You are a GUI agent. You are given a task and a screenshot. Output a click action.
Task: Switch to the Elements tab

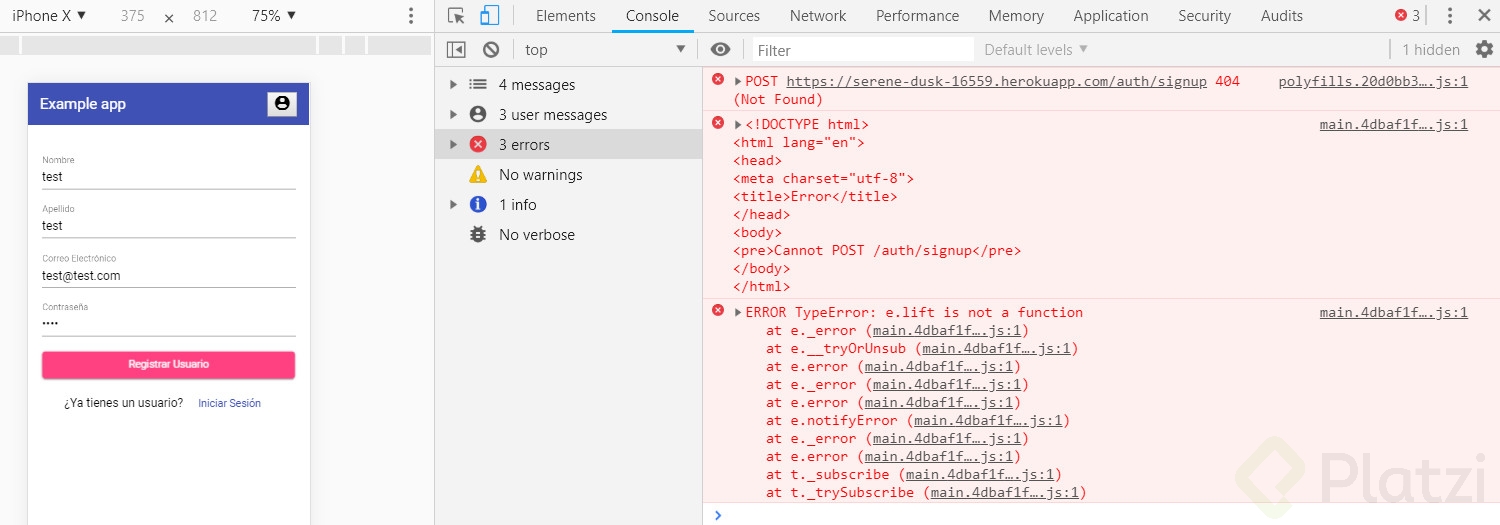tap(565, 16)
